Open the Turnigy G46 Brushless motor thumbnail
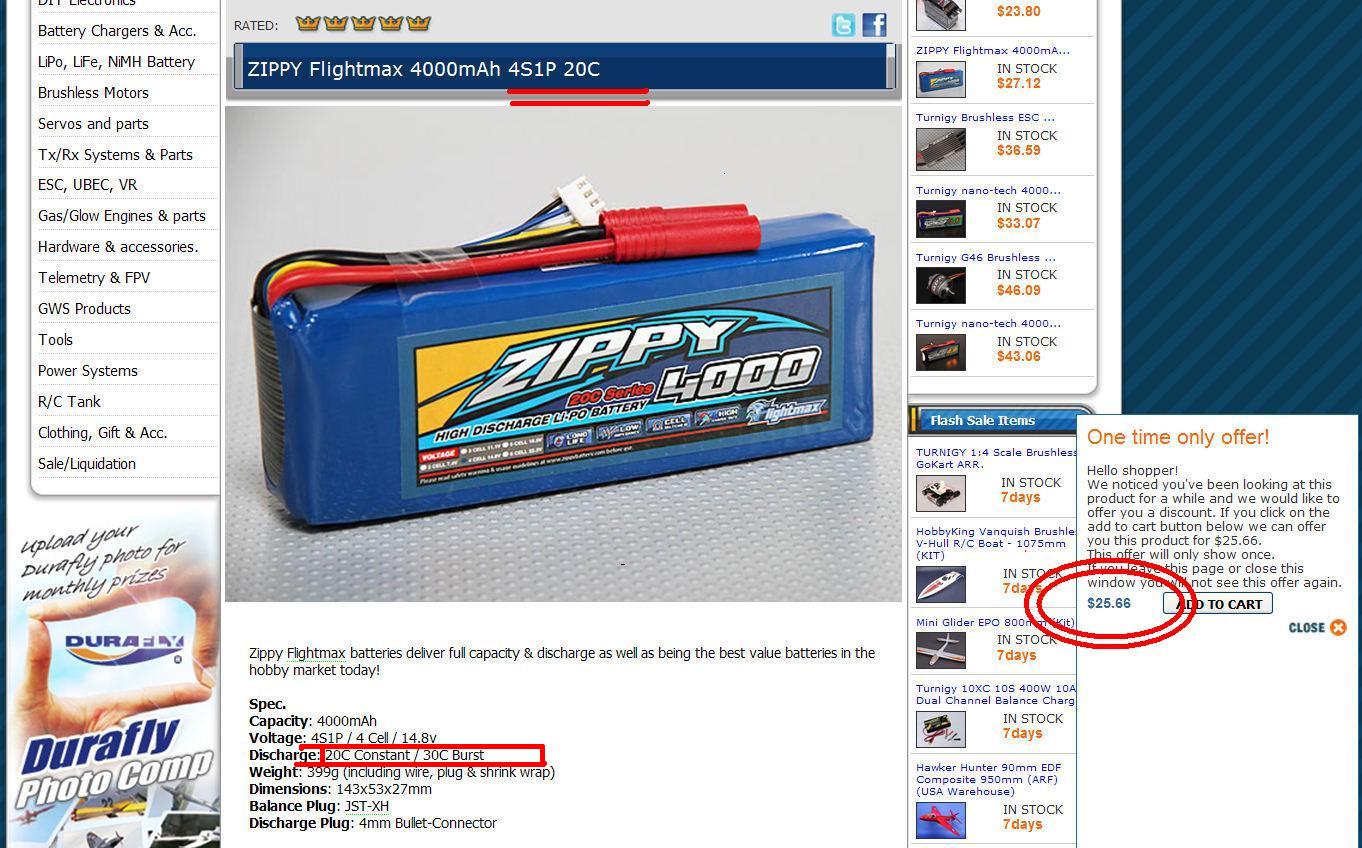 [x=940, y=285]
